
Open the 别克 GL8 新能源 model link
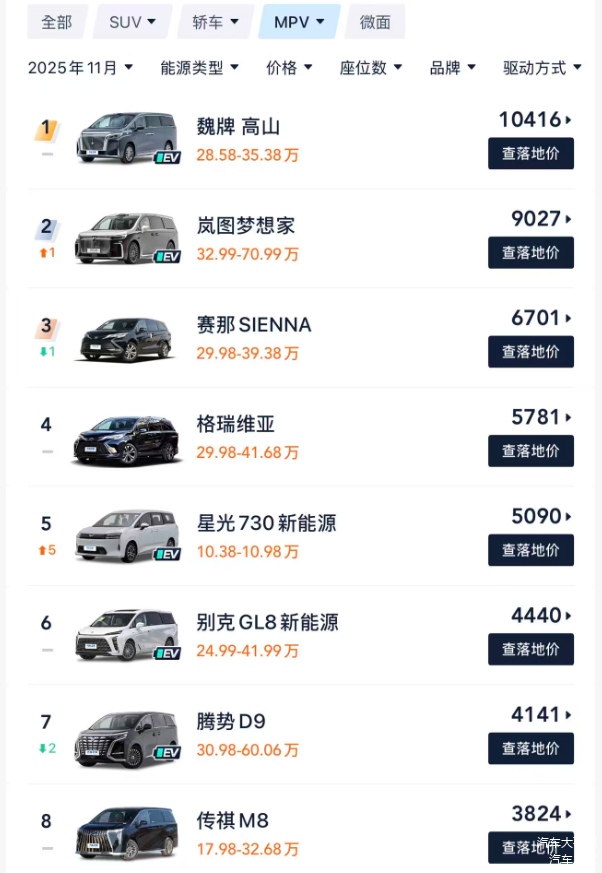coord(268,622)
